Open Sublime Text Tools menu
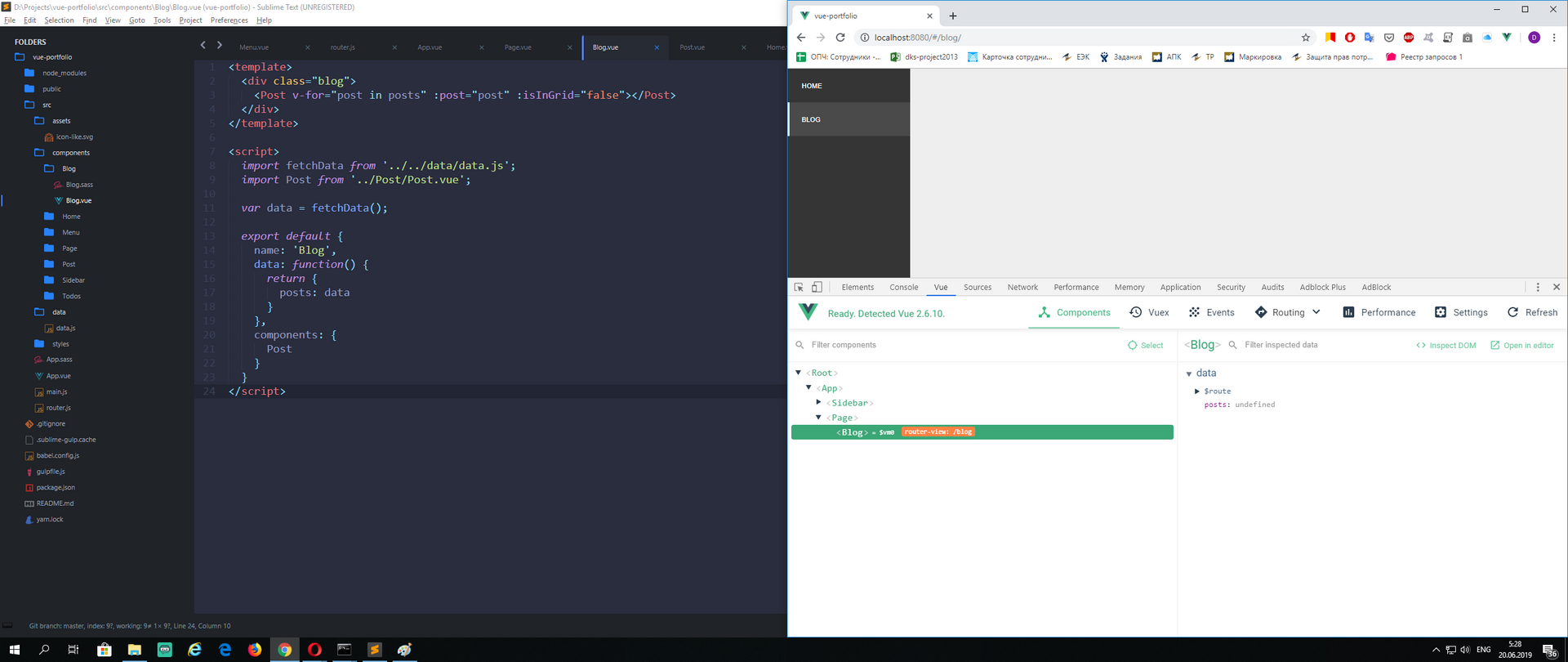The width and height of the screenshot is (1568, 662). [162, 20]
